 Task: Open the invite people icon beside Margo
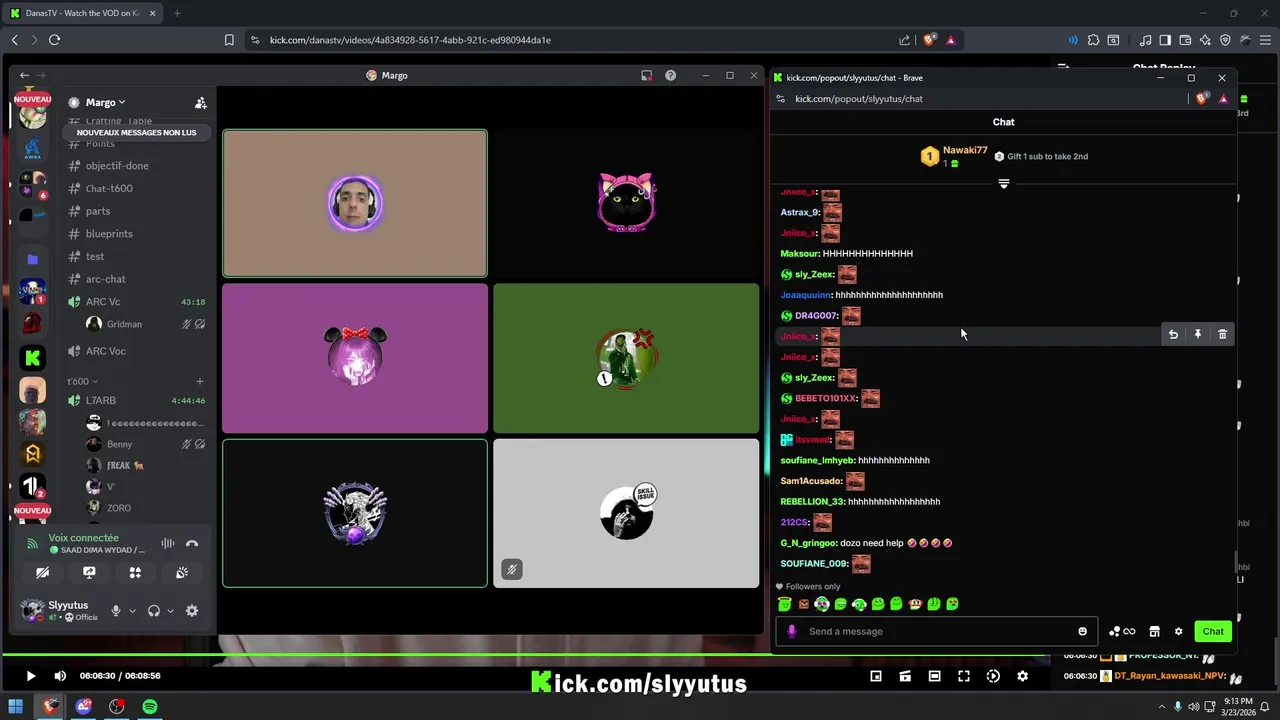[201, 102]
